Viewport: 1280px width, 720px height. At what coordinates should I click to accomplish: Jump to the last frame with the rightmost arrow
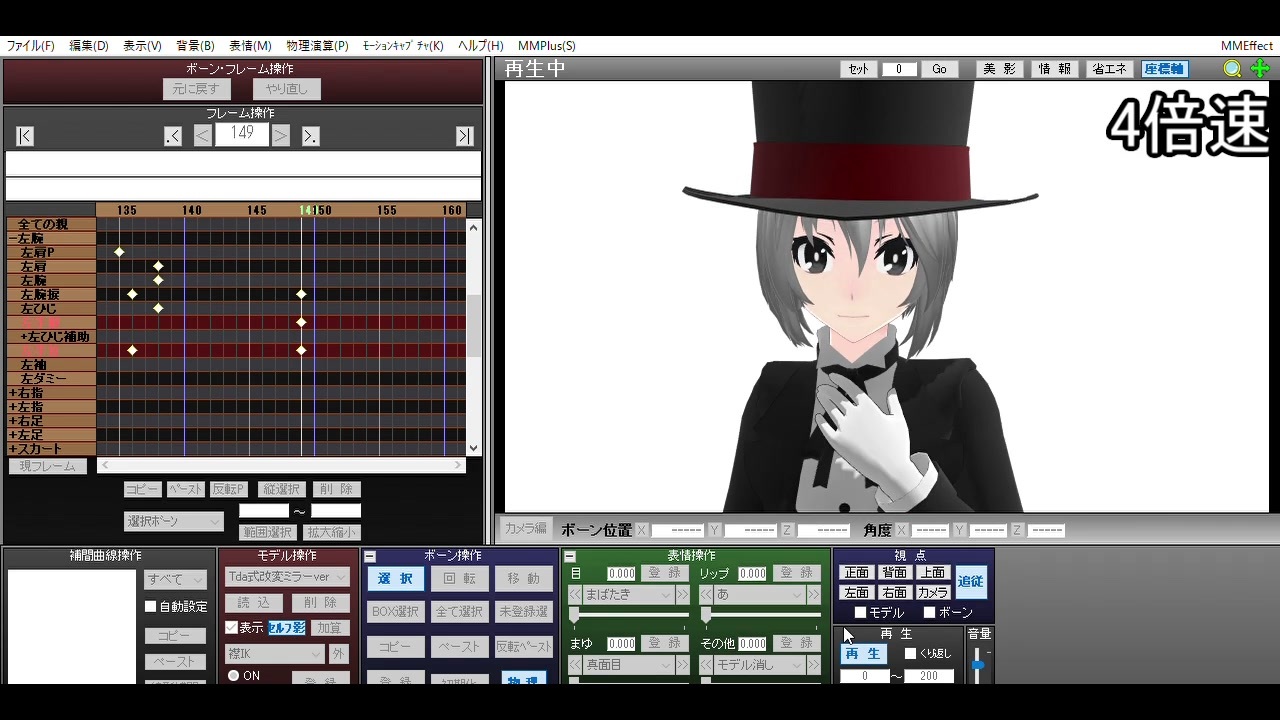[463, 135]
